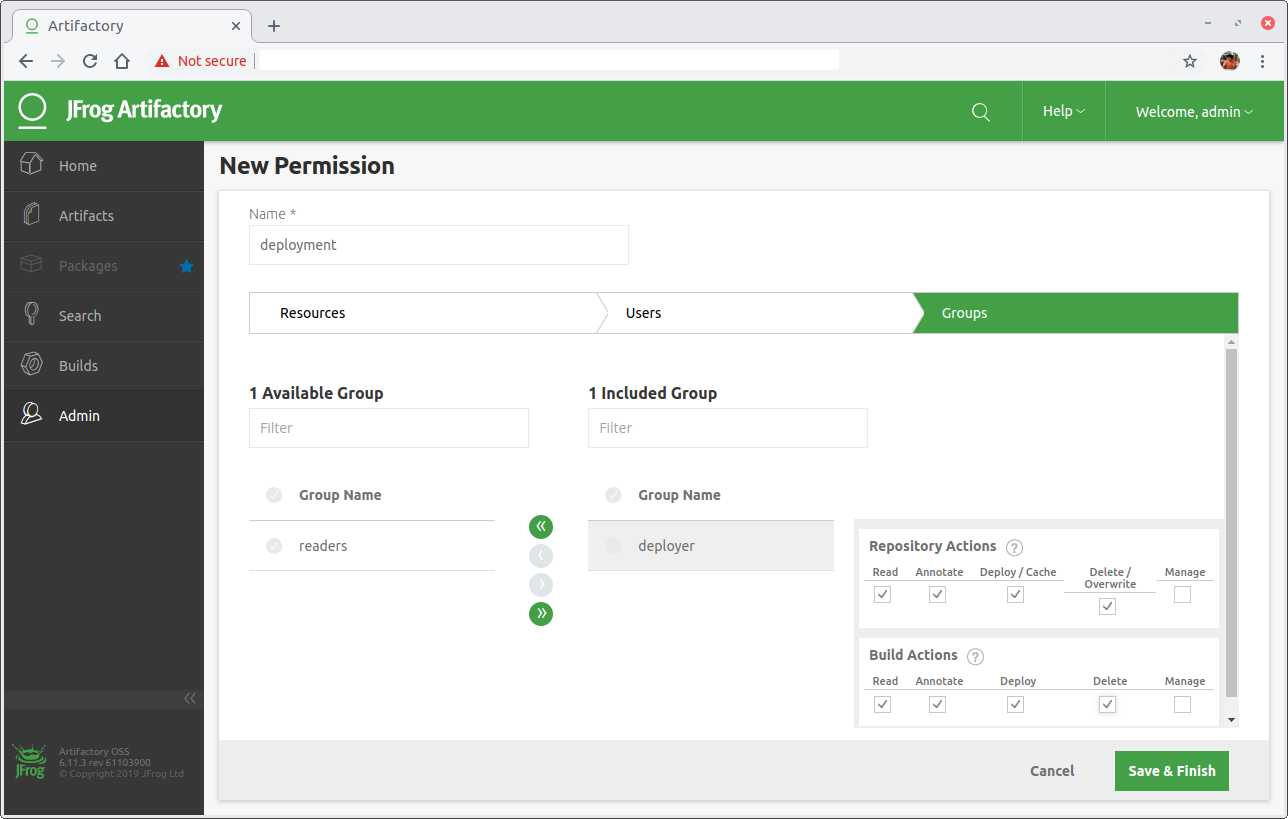Screen dimensions: 1288x819
Task: Remove all included groups with double-left arrow
Action: (x=541, y=527)
